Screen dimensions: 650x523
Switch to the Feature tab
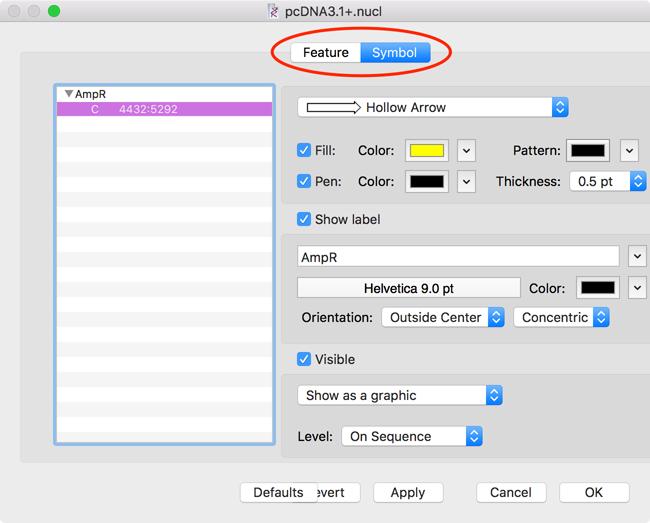pyautogui.click(x=325, y=53)
